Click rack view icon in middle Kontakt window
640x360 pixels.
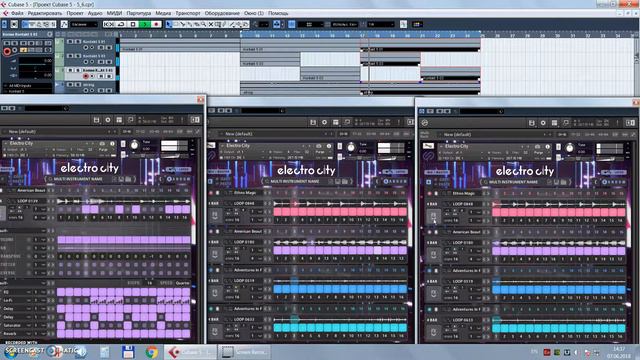[336, 122]
